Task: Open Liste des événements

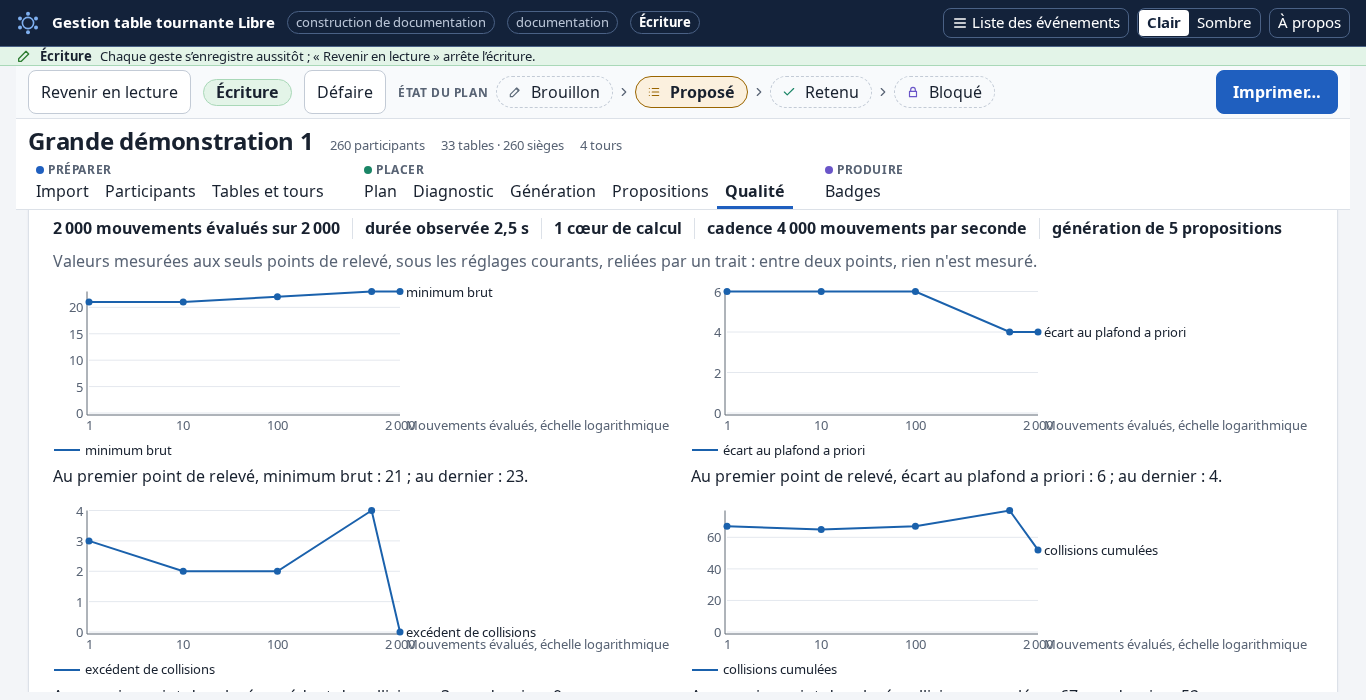Action: pos(1036,23)
